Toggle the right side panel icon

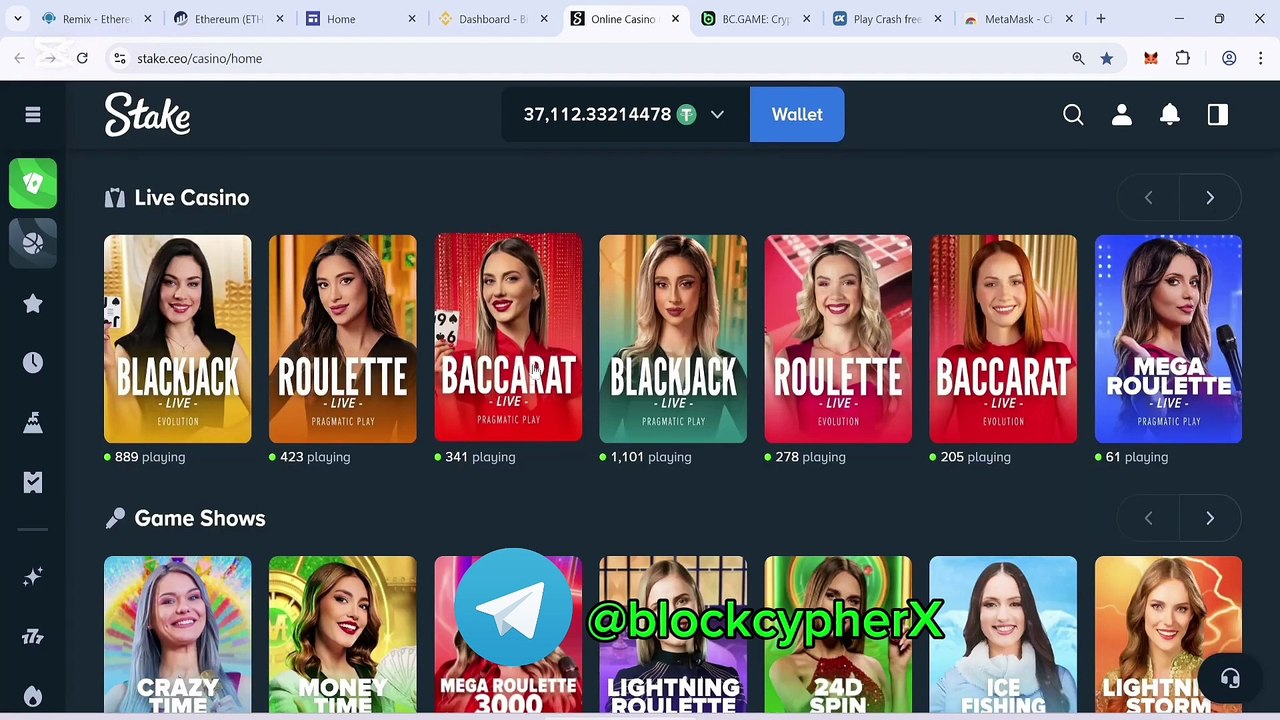click(1218, 115)
